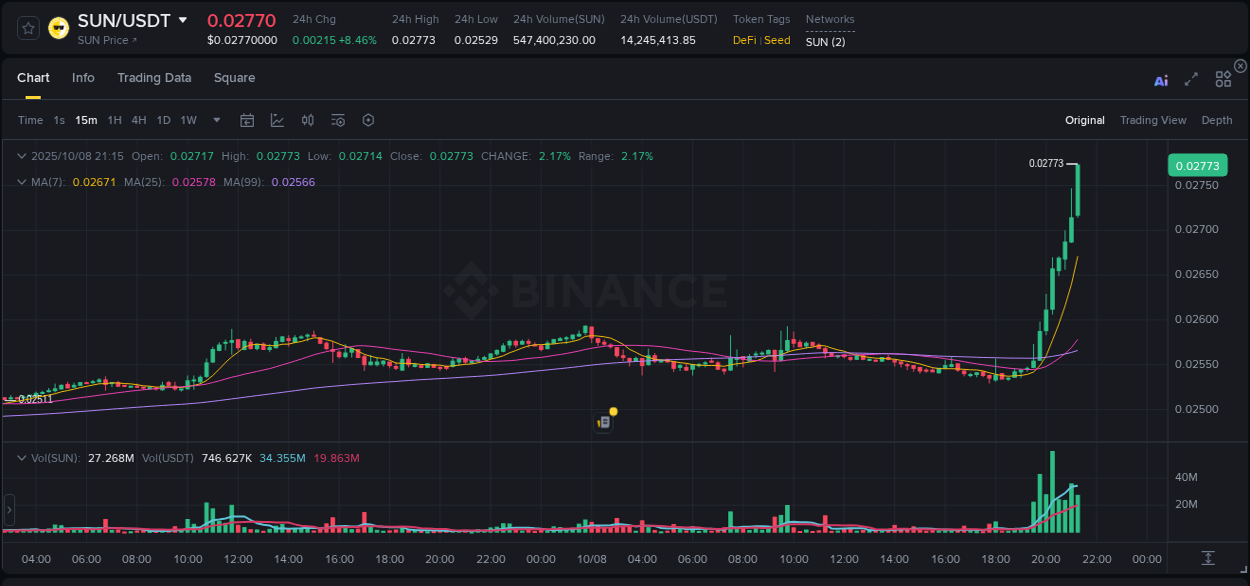This screenshot has height=586, width=1250.
Task: Open the date range calendar icon
Action: point(247,120)
